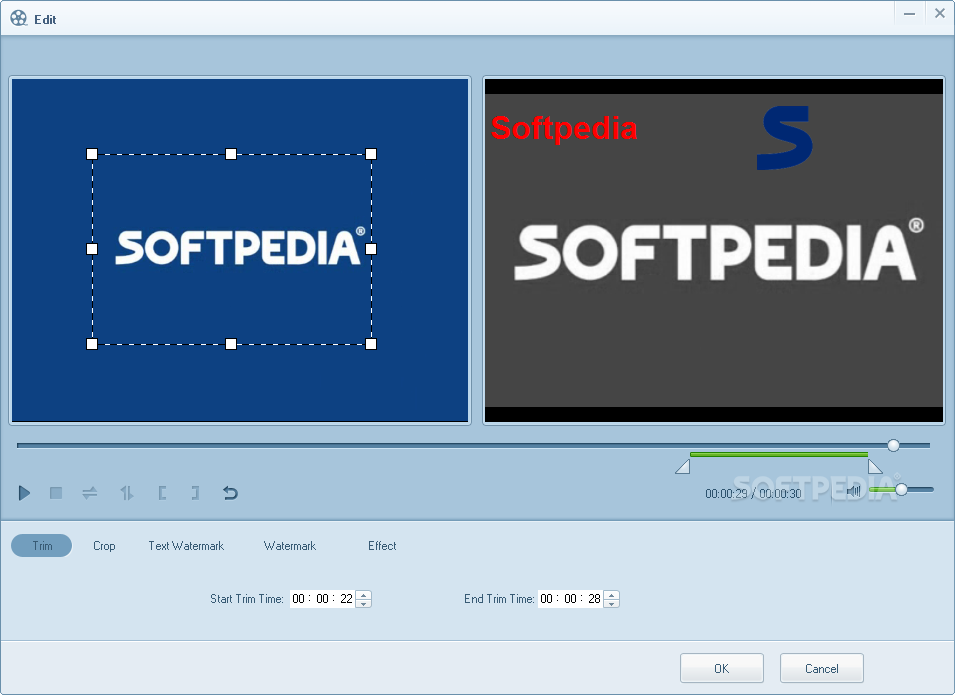The image size is (955, 695).
Task: Set trim start with left bracket icon
Action: pyautogui.click(x=162, y=493)
